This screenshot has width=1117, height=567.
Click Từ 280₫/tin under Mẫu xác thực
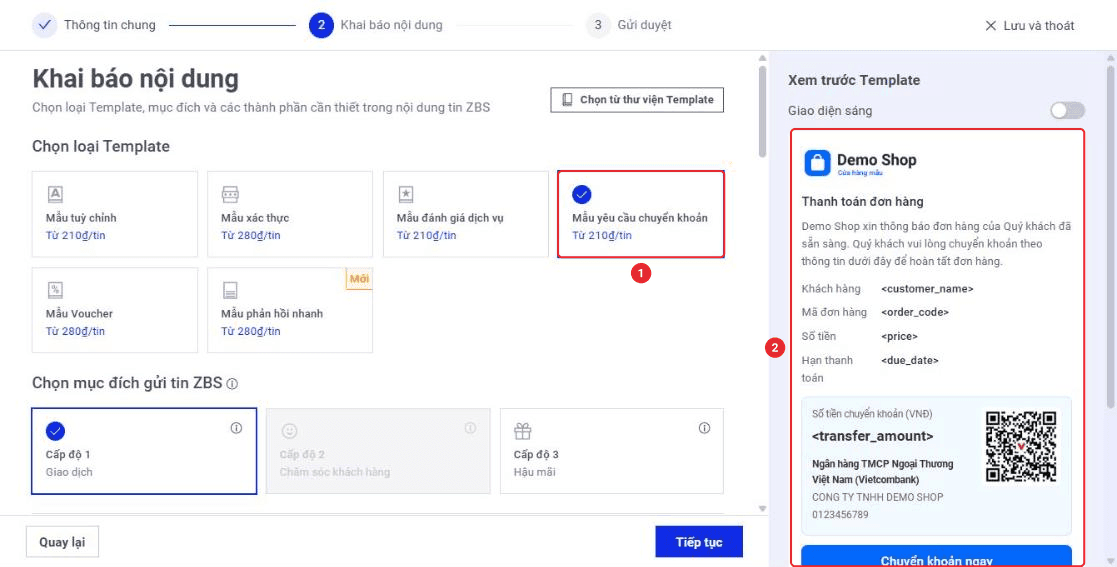click(251, 236)
